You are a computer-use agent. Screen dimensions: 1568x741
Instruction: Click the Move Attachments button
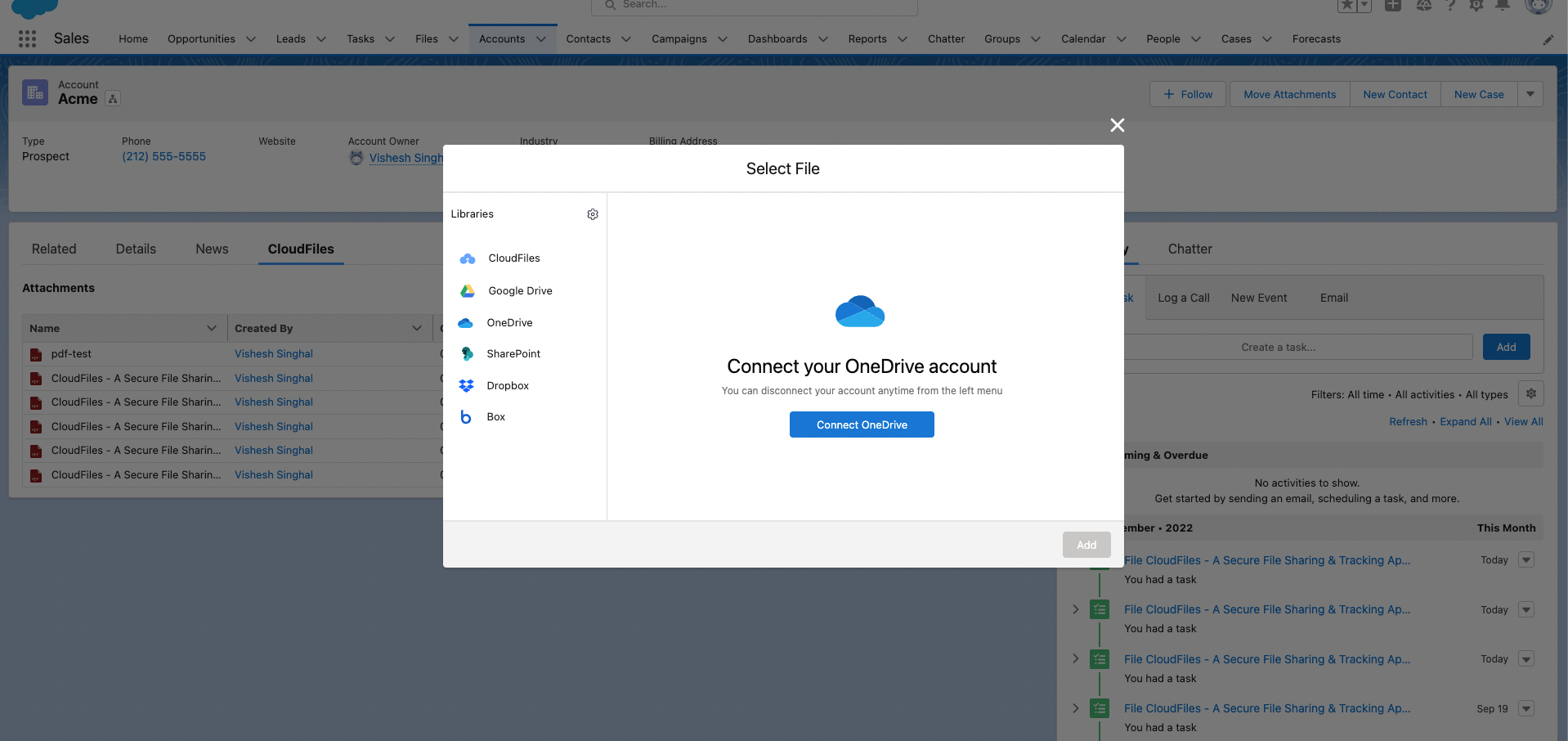[1289, 95]
